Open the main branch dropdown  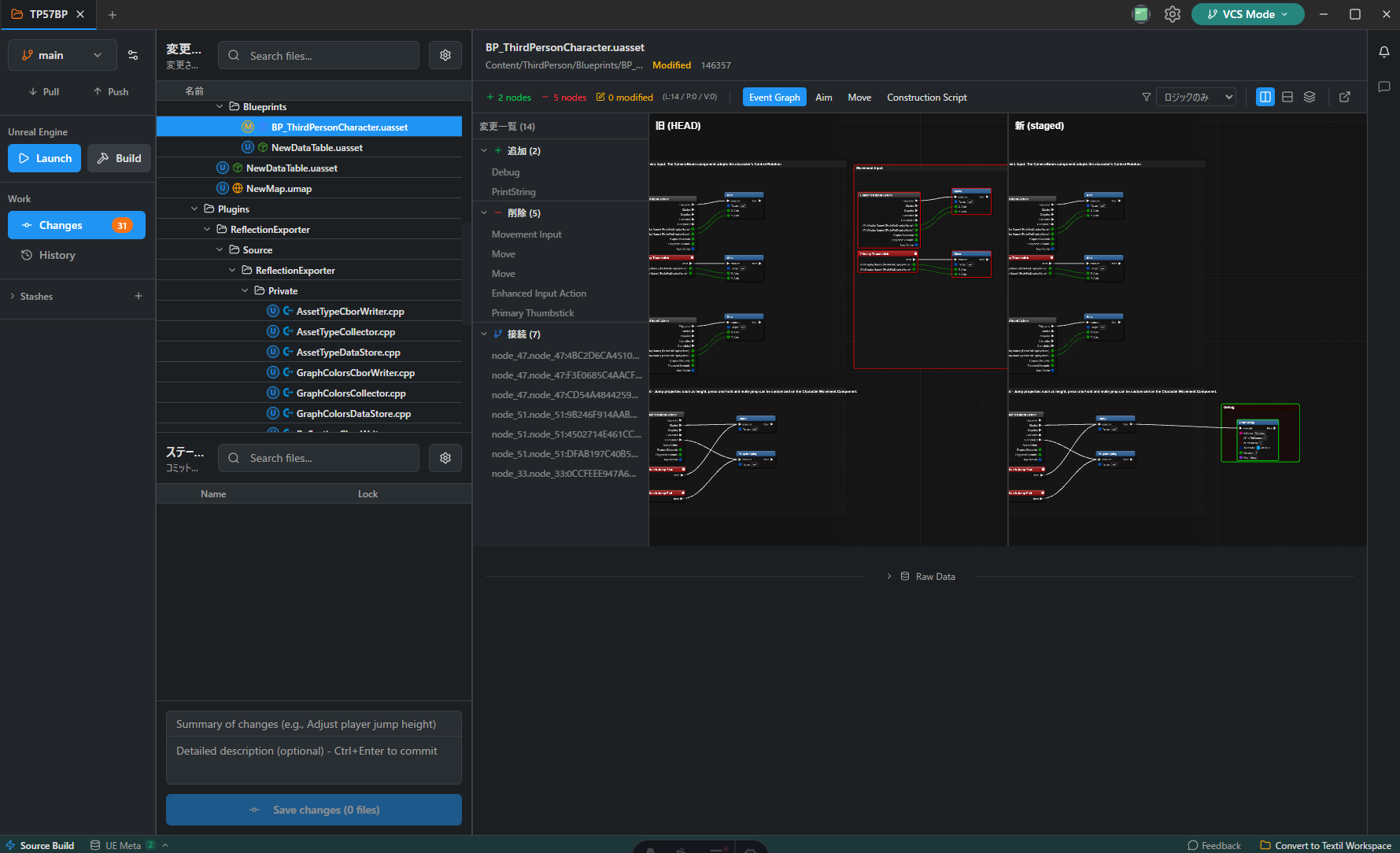coord(62,55)
